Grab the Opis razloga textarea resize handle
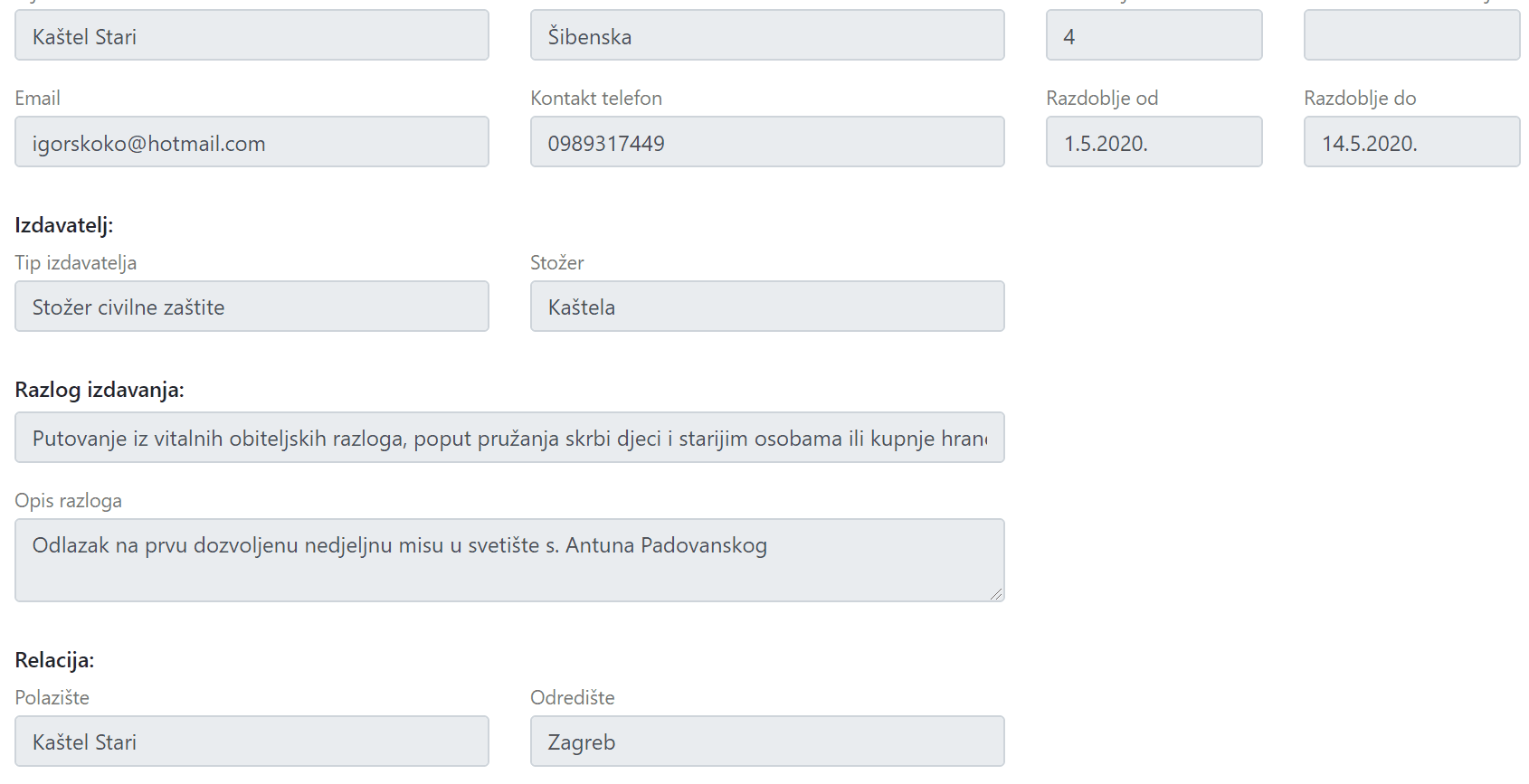Screen dimensions: 1529x784 [996, 594]
